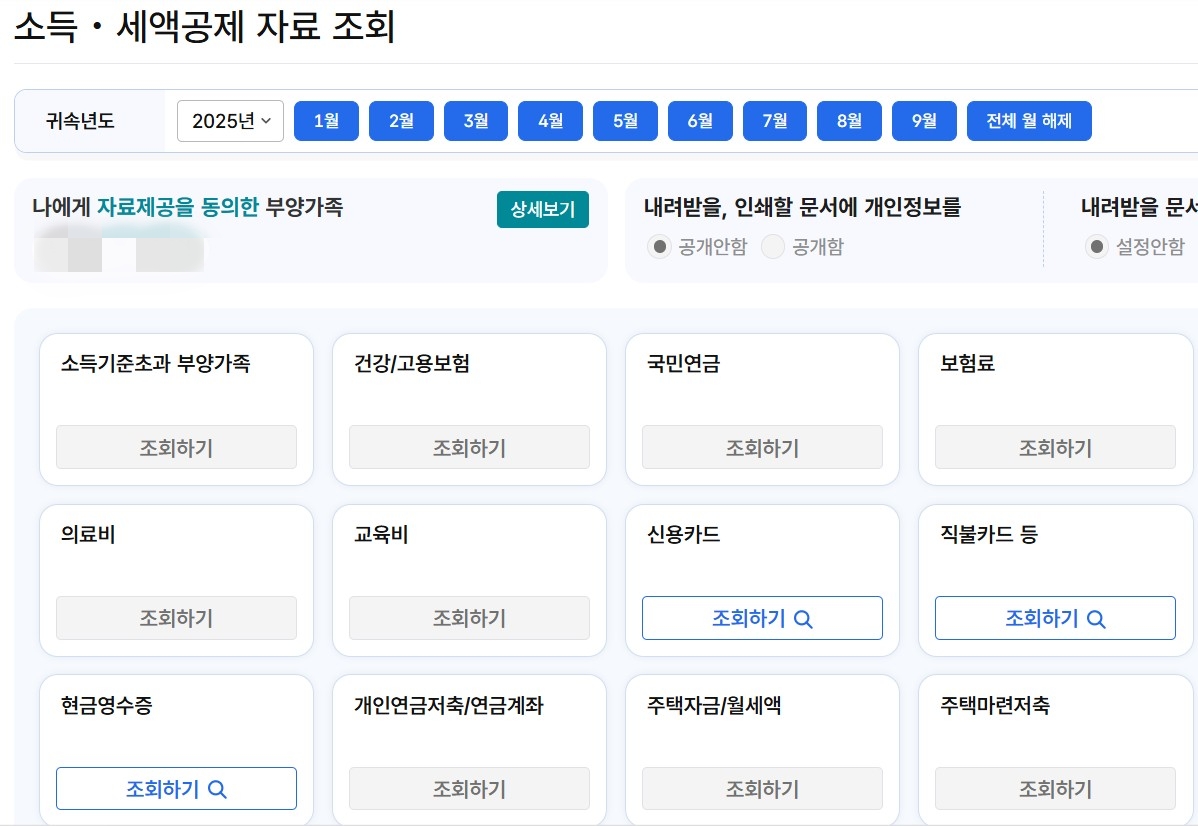Click 조회하기 under 개인연금저축/연금계좌

pyautogui.click(x=469, y=788)
